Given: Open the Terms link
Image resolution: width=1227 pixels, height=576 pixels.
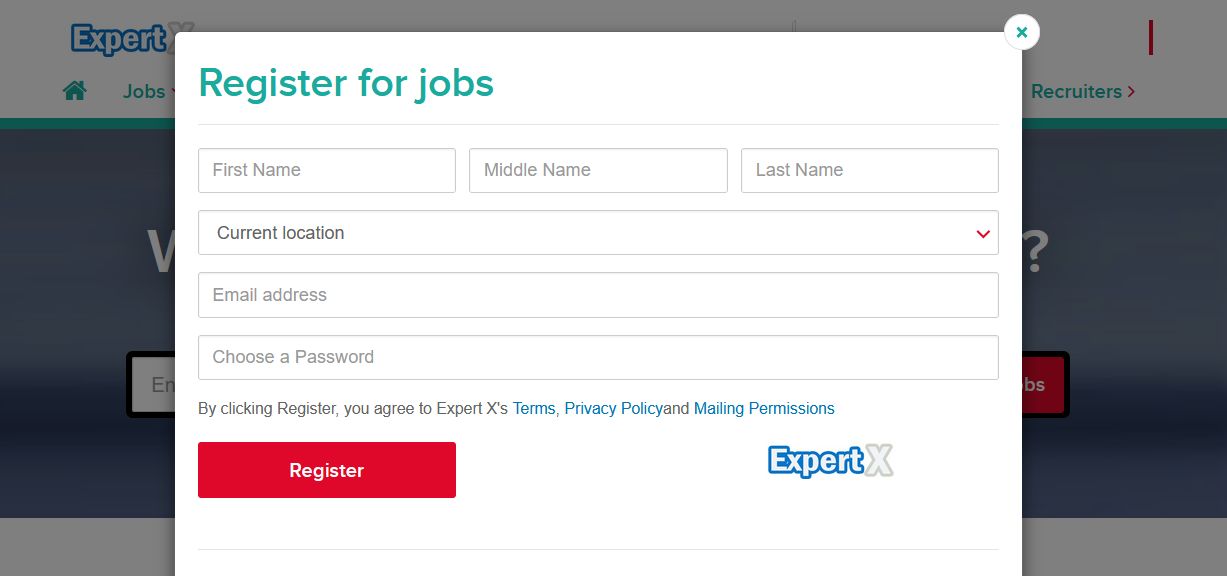Looking at the screenshot, I should click(x=534, y=408).
